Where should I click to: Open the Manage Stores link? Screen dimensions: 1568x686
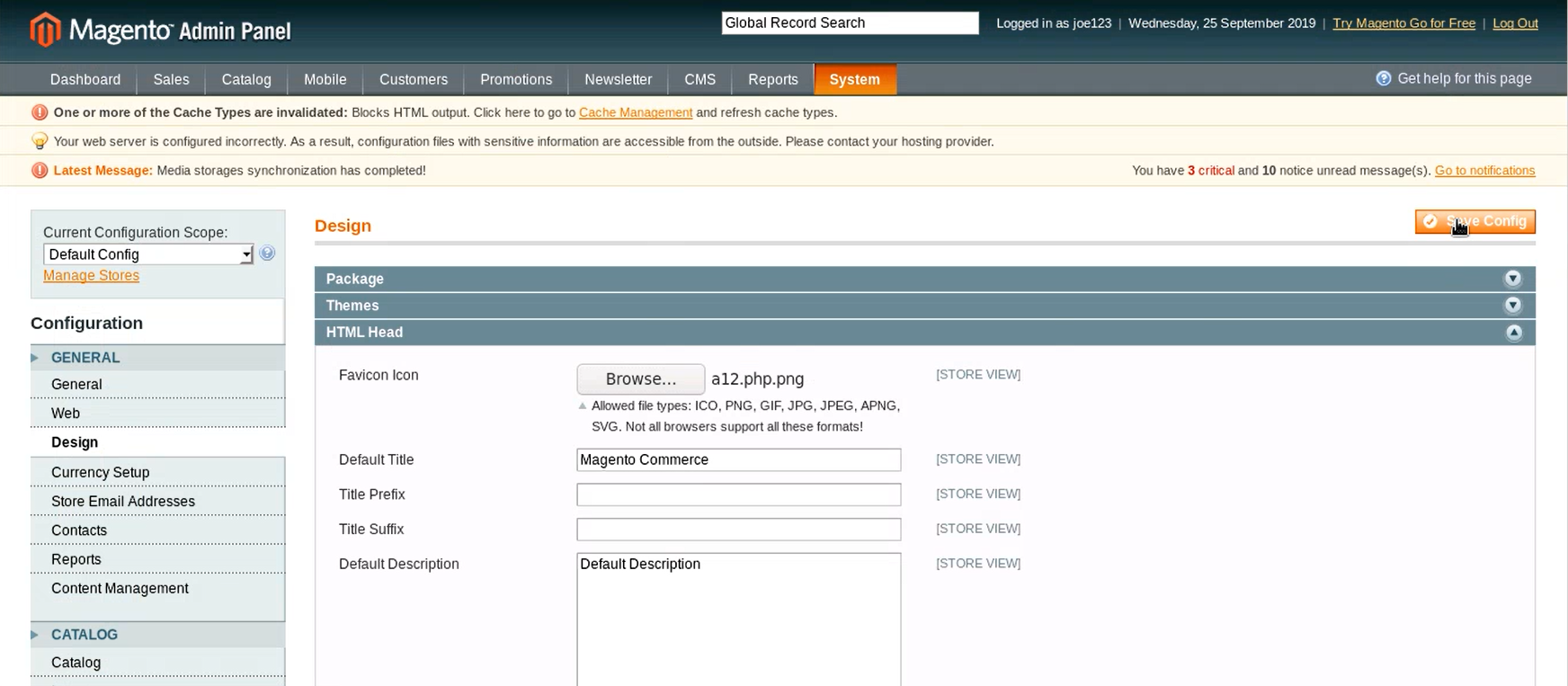(91, 275)
